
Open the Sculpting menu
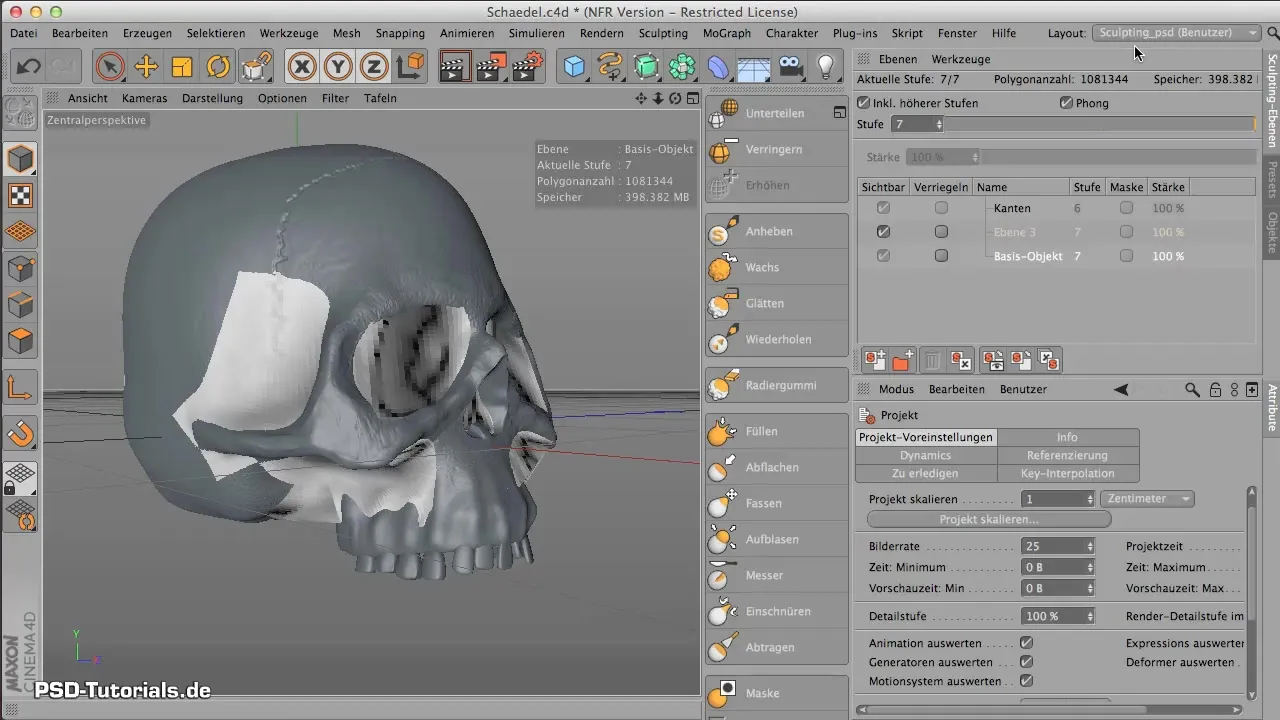click(662, 33)
